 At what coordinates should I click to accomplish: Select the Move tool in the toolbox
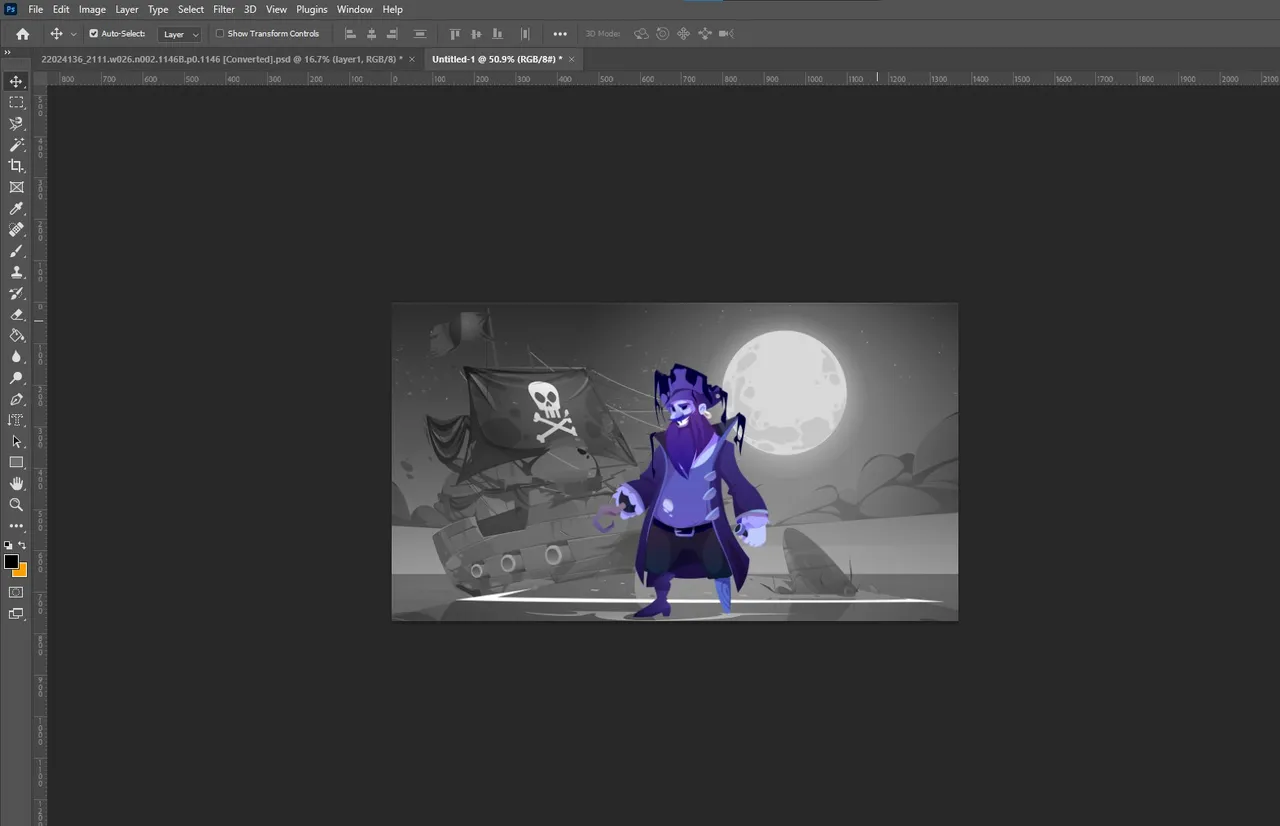(x=16, y=81)
